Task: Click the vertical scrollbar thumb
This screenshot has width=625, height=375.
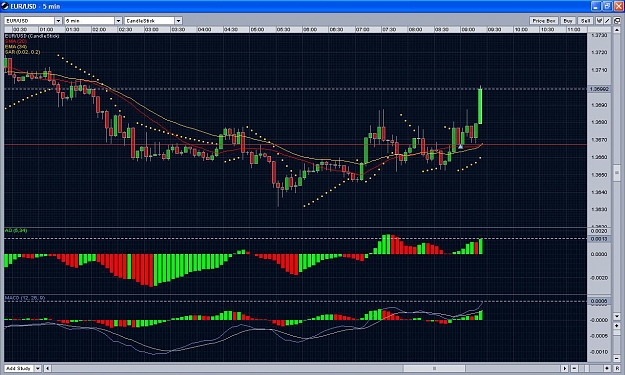Action: pos(617,173)
